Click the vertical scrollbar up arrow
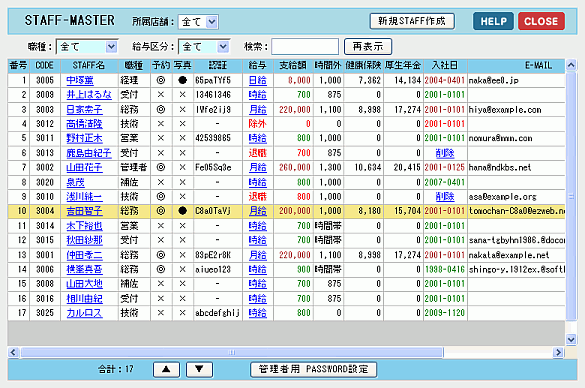The height and width of the screenshot is (388, 585). coord(571,65)
